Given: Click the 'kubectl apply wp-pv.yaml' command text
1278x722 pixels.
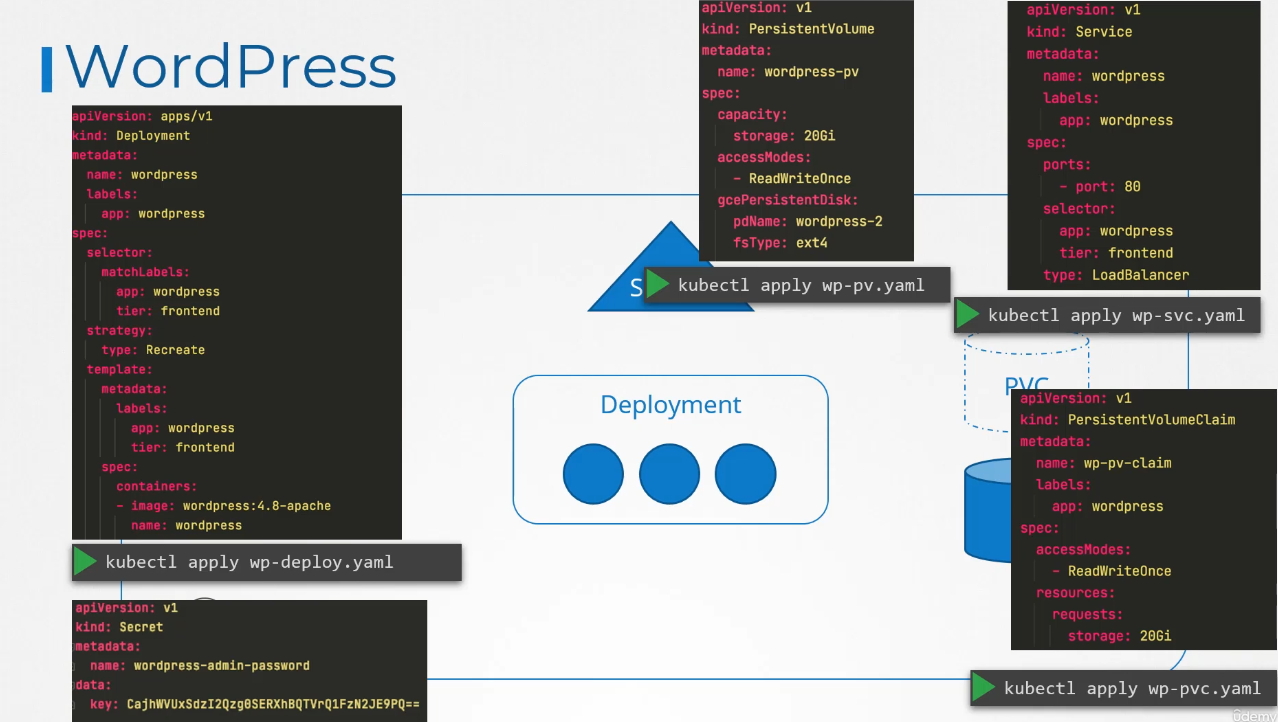Looking at the screenshot, I should [x=800, y=285].
